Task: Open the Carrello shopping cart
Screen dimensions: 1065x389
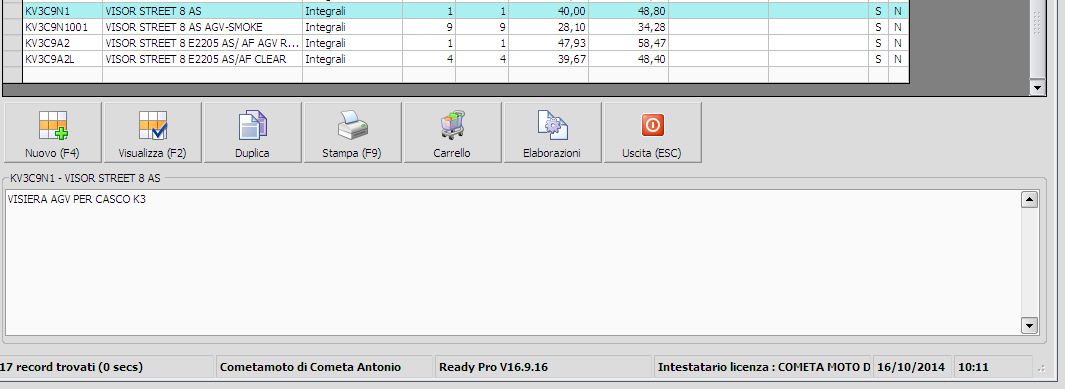Action: pos(452,132)
